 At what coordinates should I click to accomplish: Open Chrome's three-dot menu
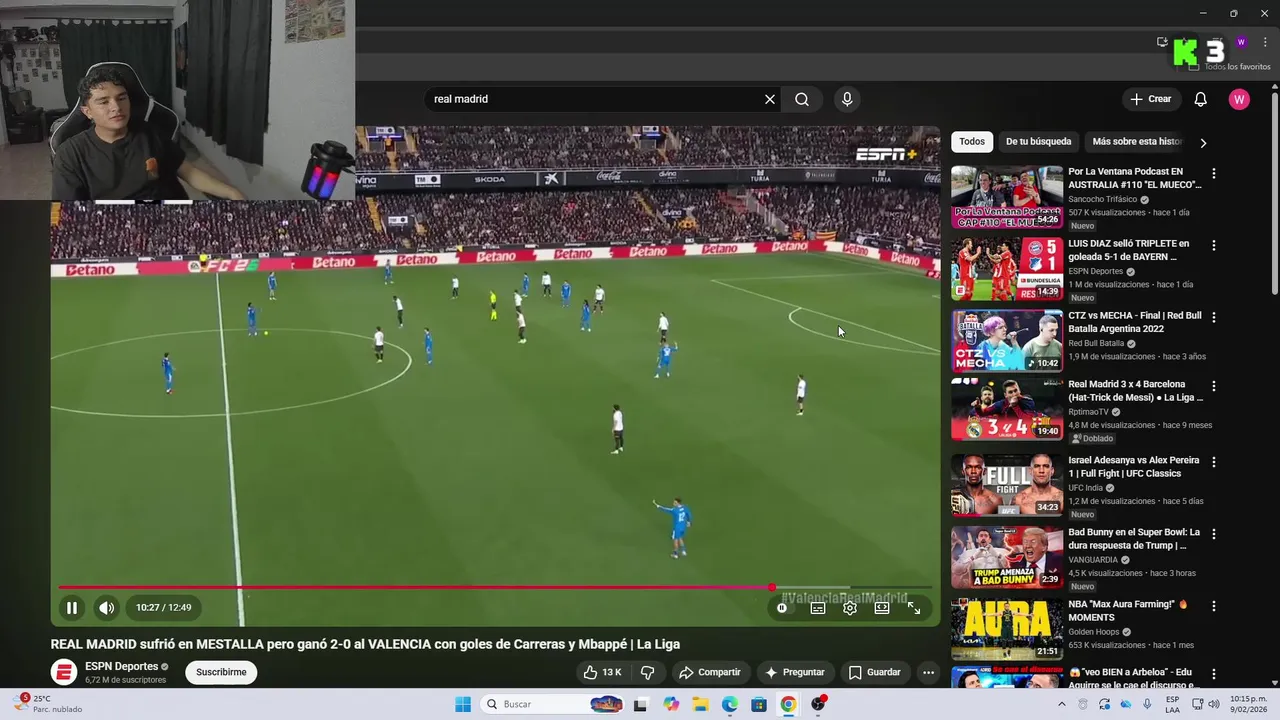1265,42
